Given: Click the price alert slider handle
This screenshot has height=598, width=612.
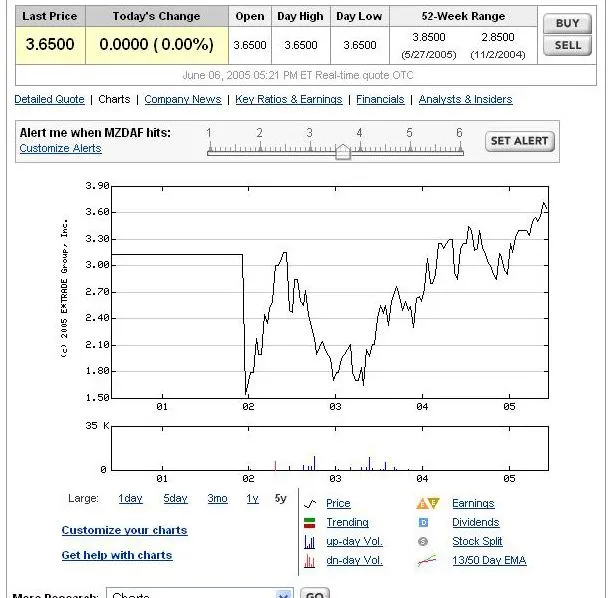Looking at the screenshot, I should tap(343, 151).
